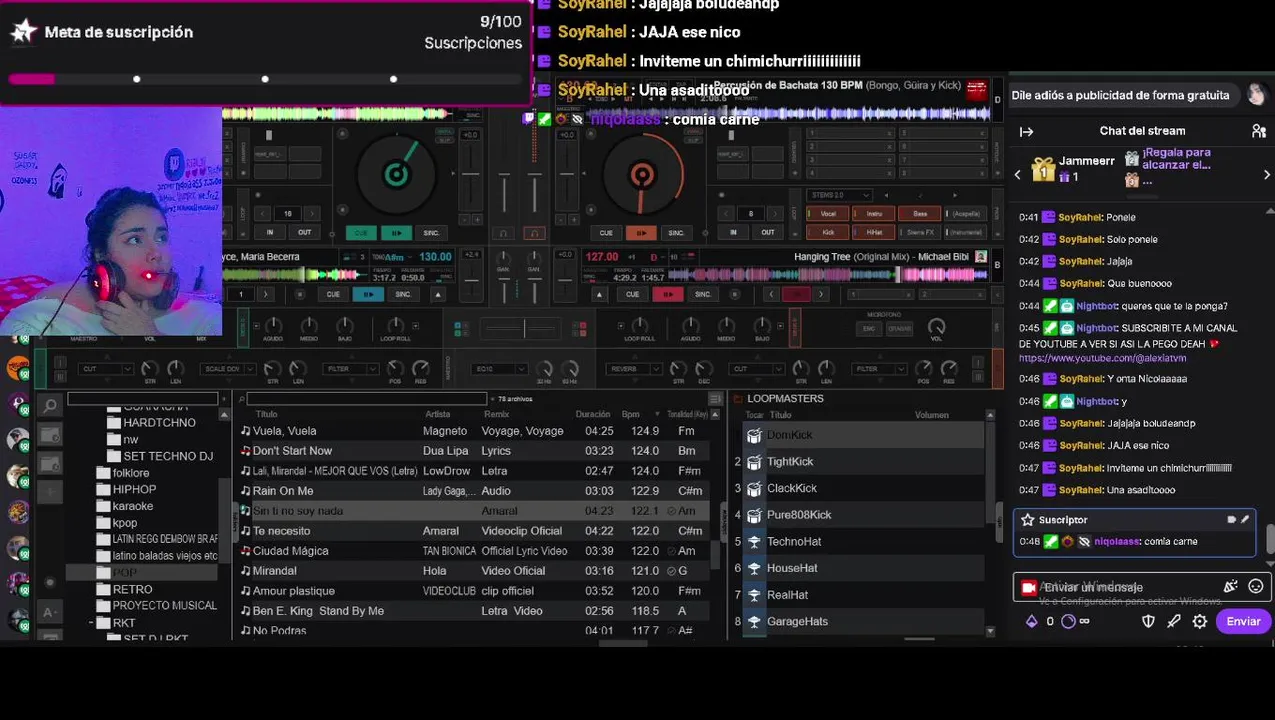
Task: Sort by Tonalidad (Key) column
Action: tap(687, 414)
